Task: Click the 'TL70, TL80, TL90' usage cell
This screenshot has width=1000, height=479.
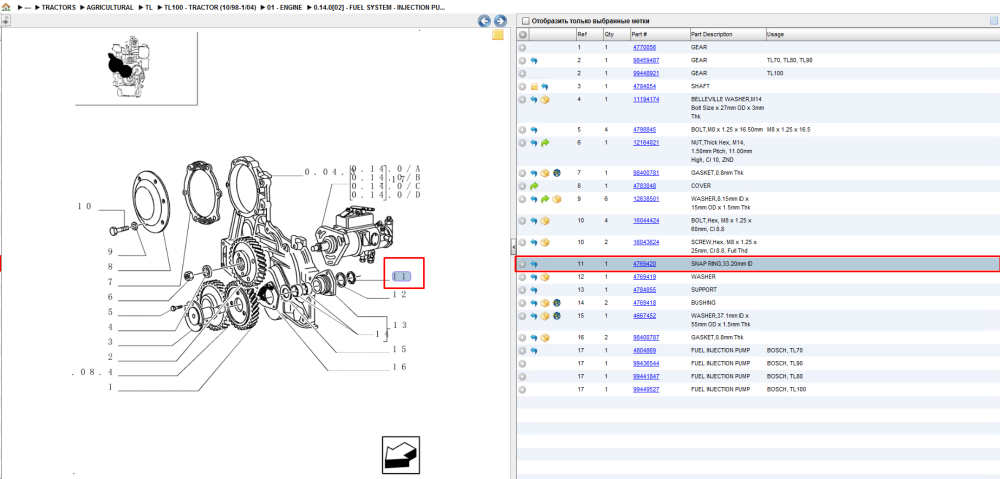Action: pos(790,61)
